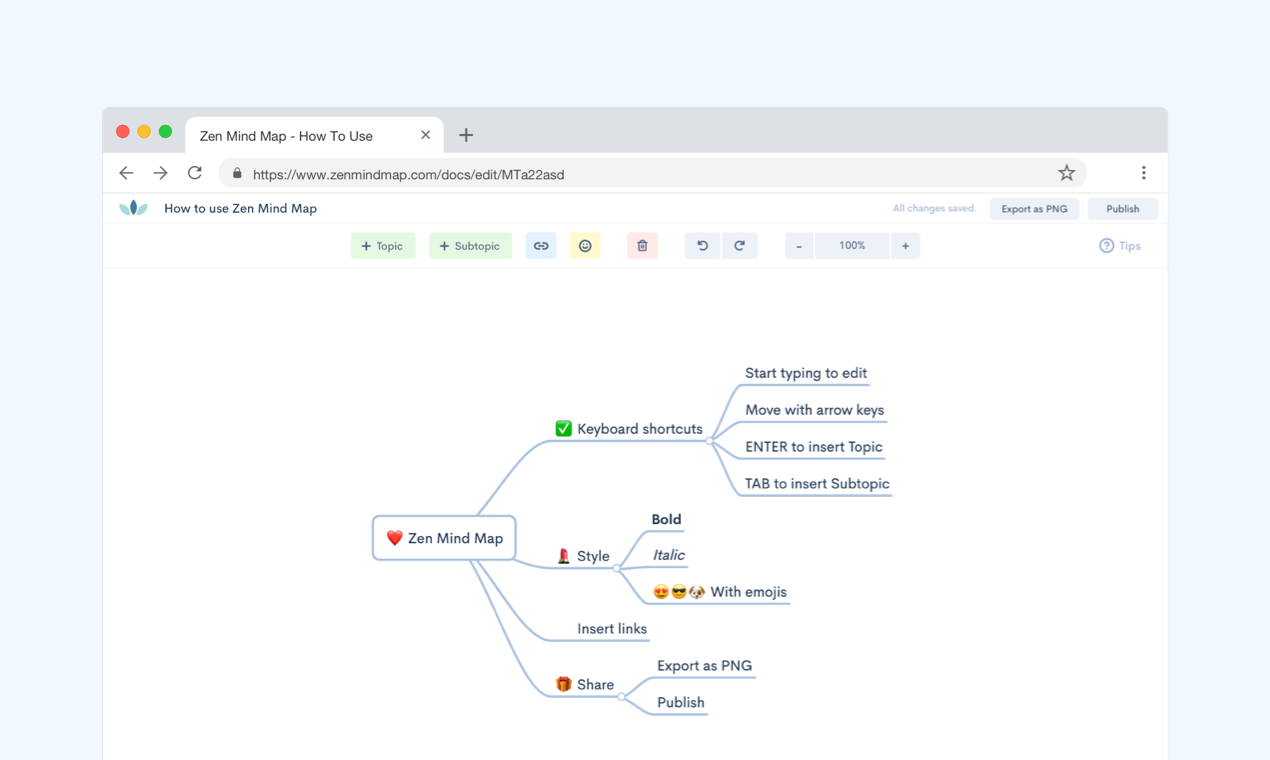Select the 'Zen Mind Map - How To Use' tab
This screenshot has height=760, width=1270.
coord(300,134)
